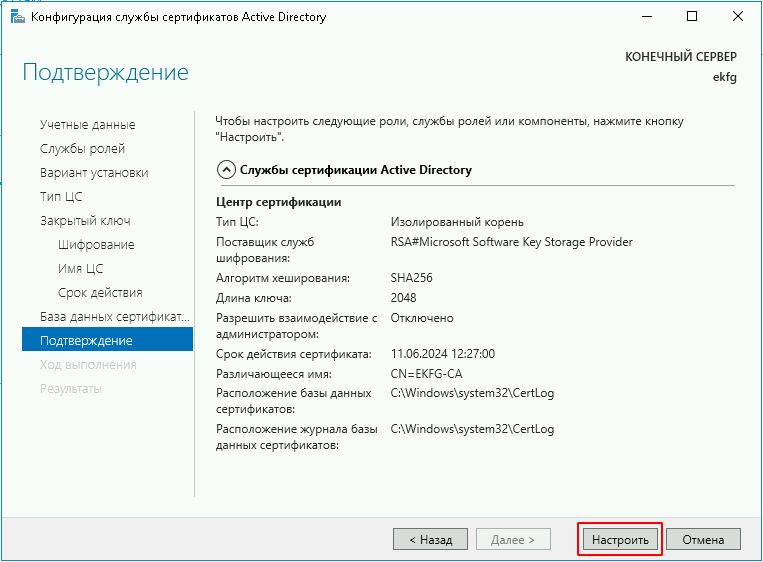This screenshot has width=763, height=562.
Task: Click the Различающееся имя label
Action: click(273, 374)
